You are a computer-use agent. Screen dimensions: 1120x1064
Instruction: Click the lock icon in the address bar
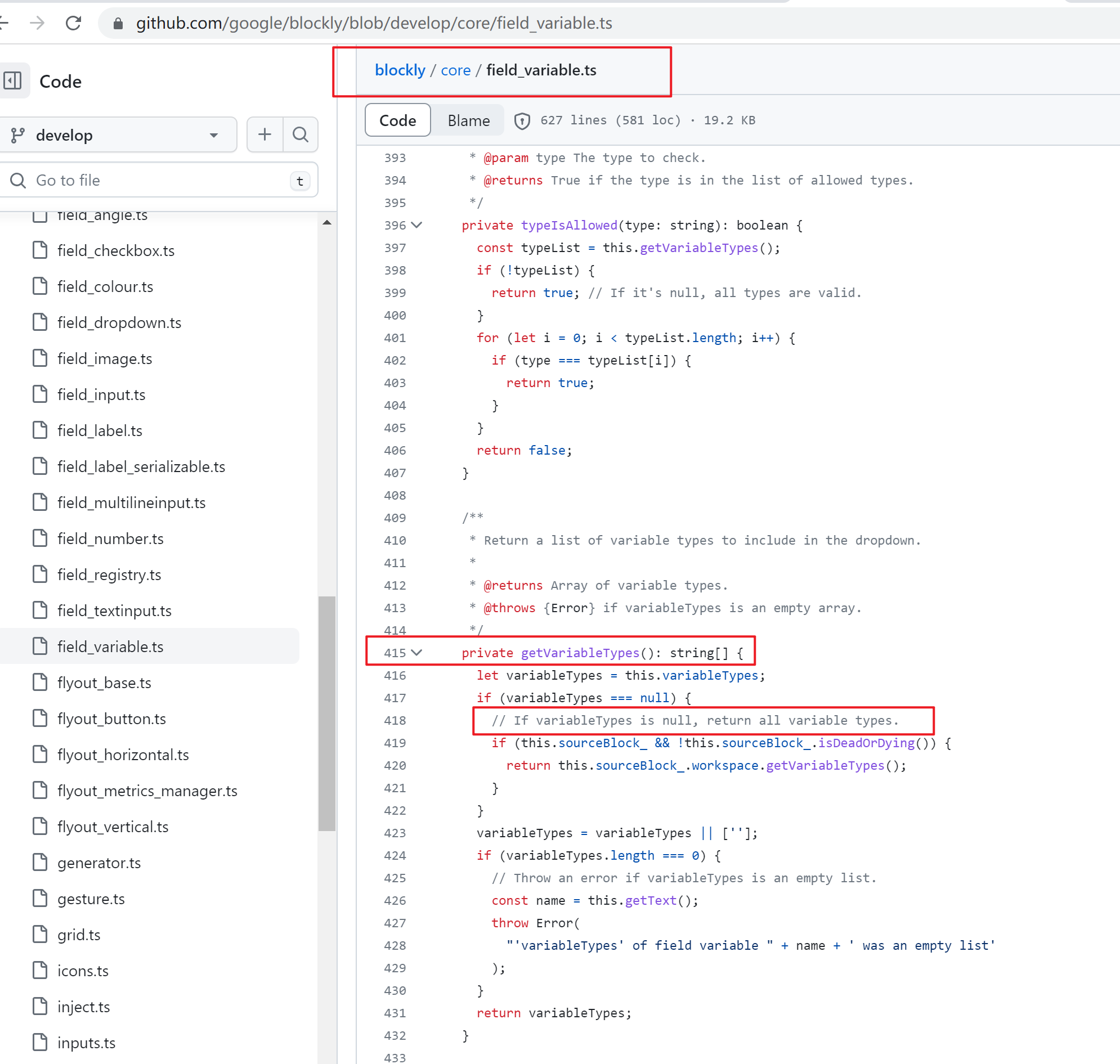click(118, 23)
